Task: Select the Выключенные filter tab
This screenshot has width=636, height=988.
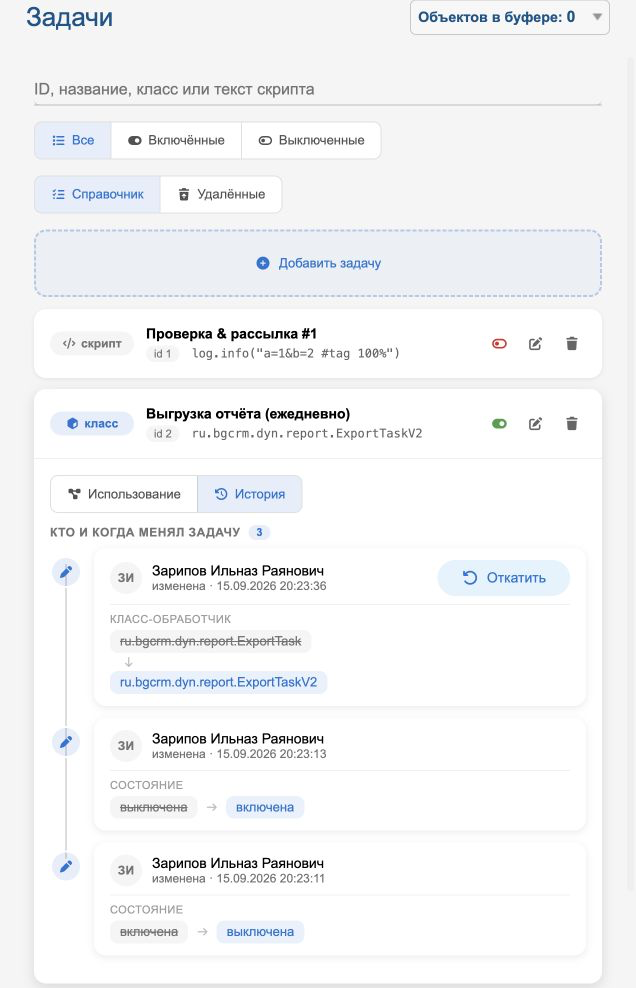Action: pyautogui.click(x=311, y=140)
